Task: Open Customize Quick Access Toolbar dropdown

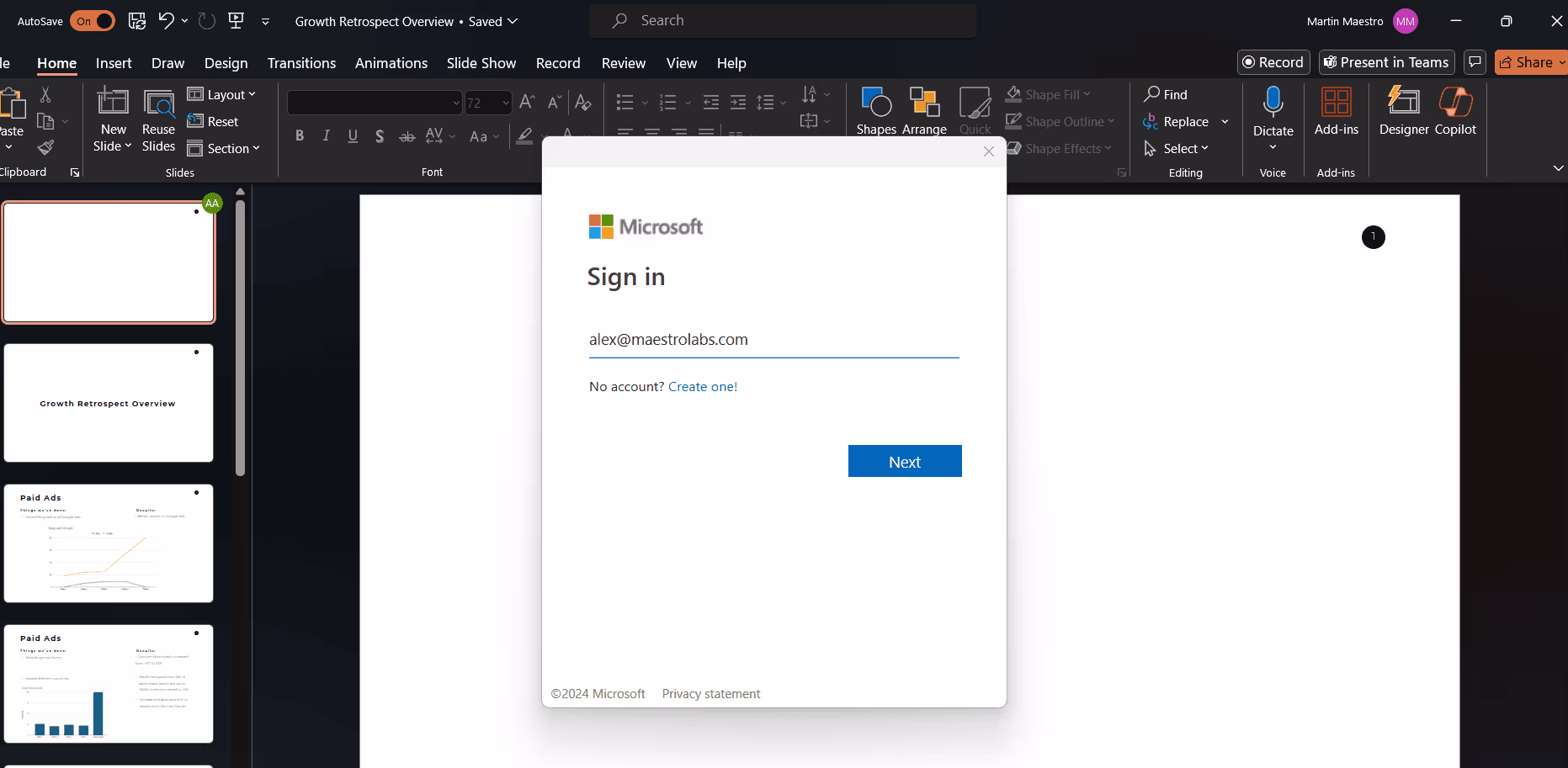Action: coord(265,22)
